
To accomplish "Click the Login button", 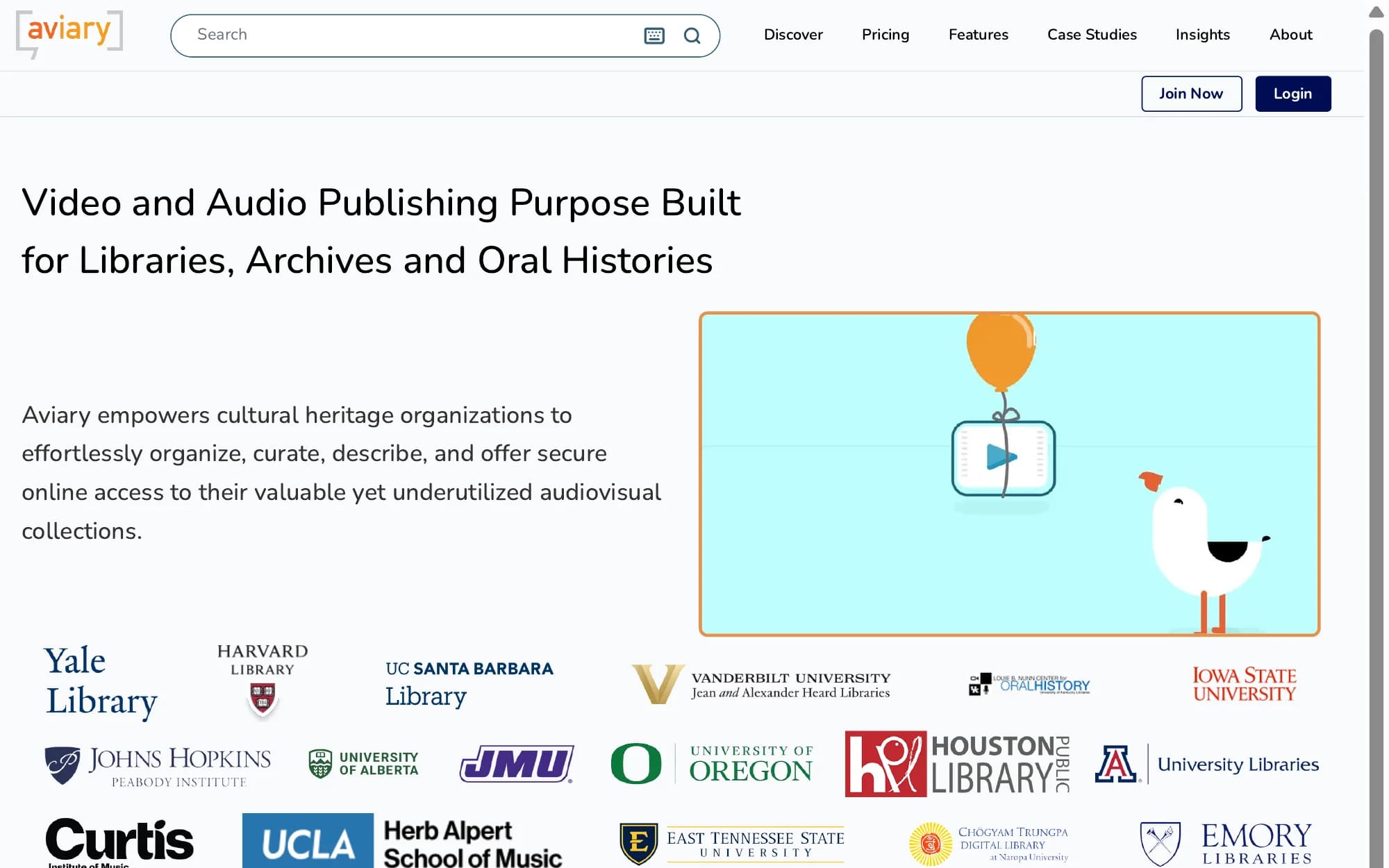I will coord(1293,94).
